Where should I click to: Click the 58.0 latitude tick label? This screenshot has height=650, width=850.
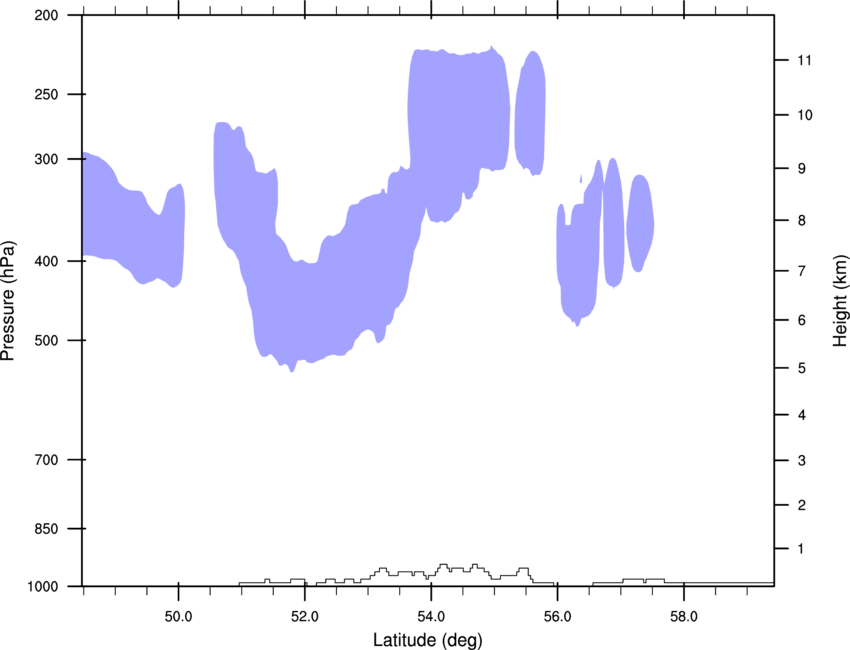coord(684,617)
